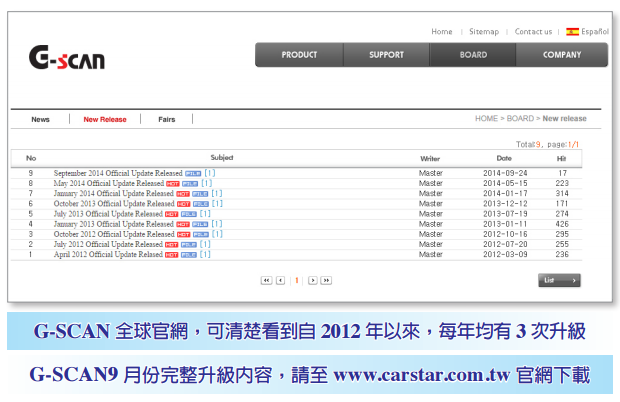Click HOT badge on January 2014 row
Screen dimensions: 620x402
[183, 194]
